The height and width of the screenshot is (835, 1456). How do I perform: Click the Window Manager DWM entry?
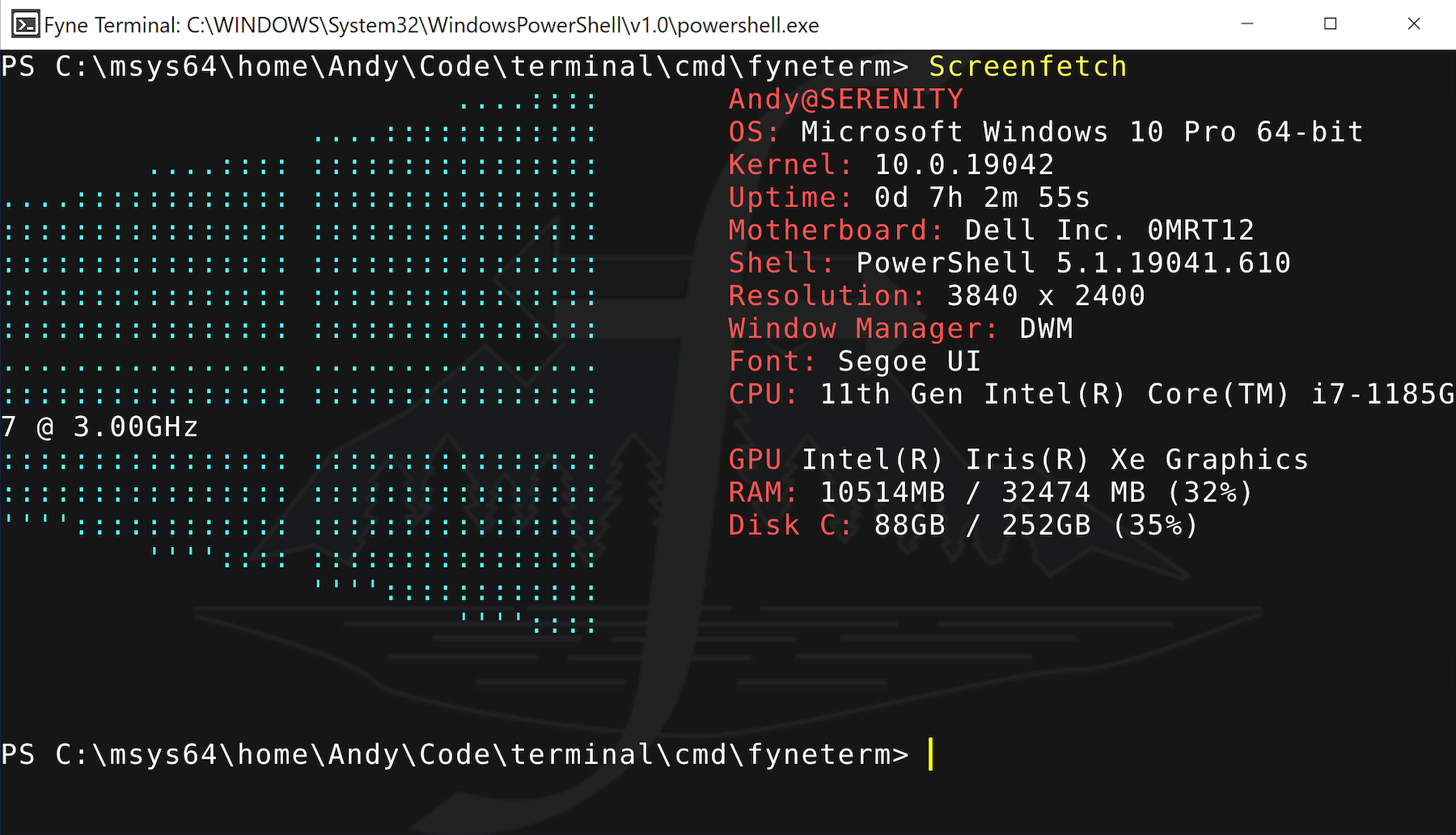tap(898, 328)
